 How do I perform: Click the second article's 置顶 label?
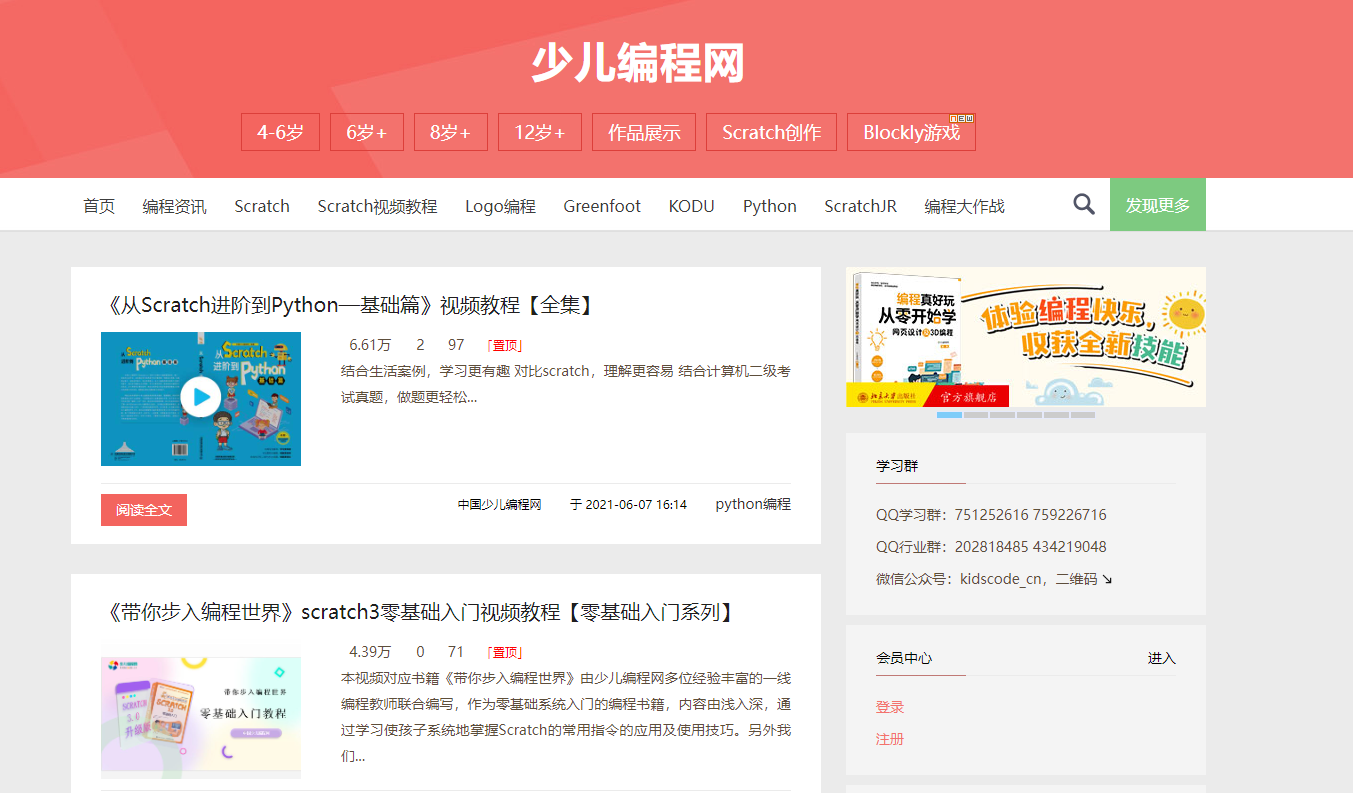coord(505,652)
